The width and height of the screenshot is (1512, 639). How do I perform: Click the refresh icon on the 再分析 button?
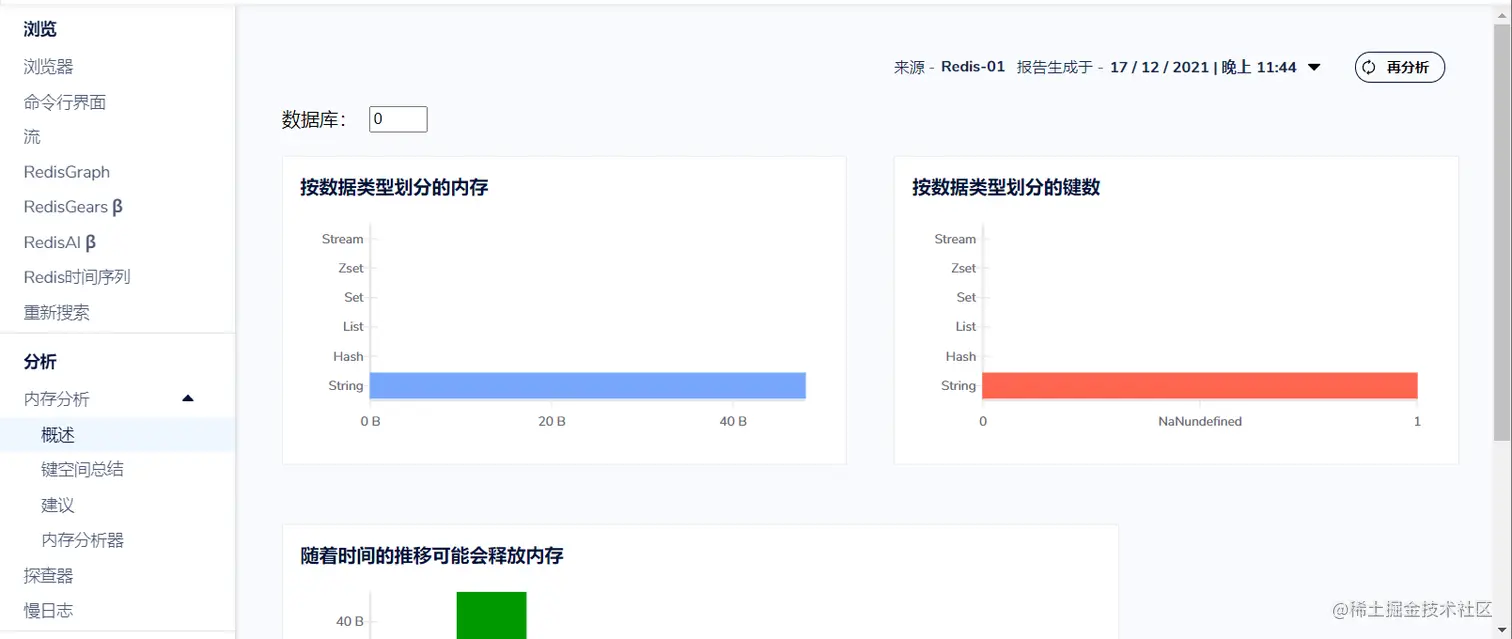click(1370, 67)
